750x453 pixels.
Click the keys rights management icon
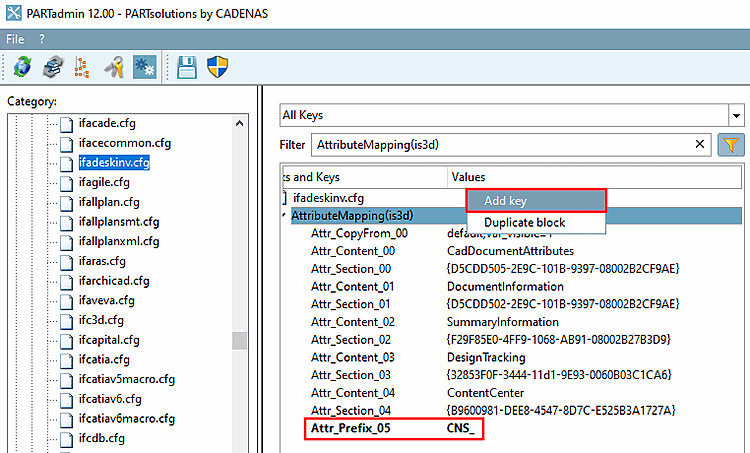[113, 67]
